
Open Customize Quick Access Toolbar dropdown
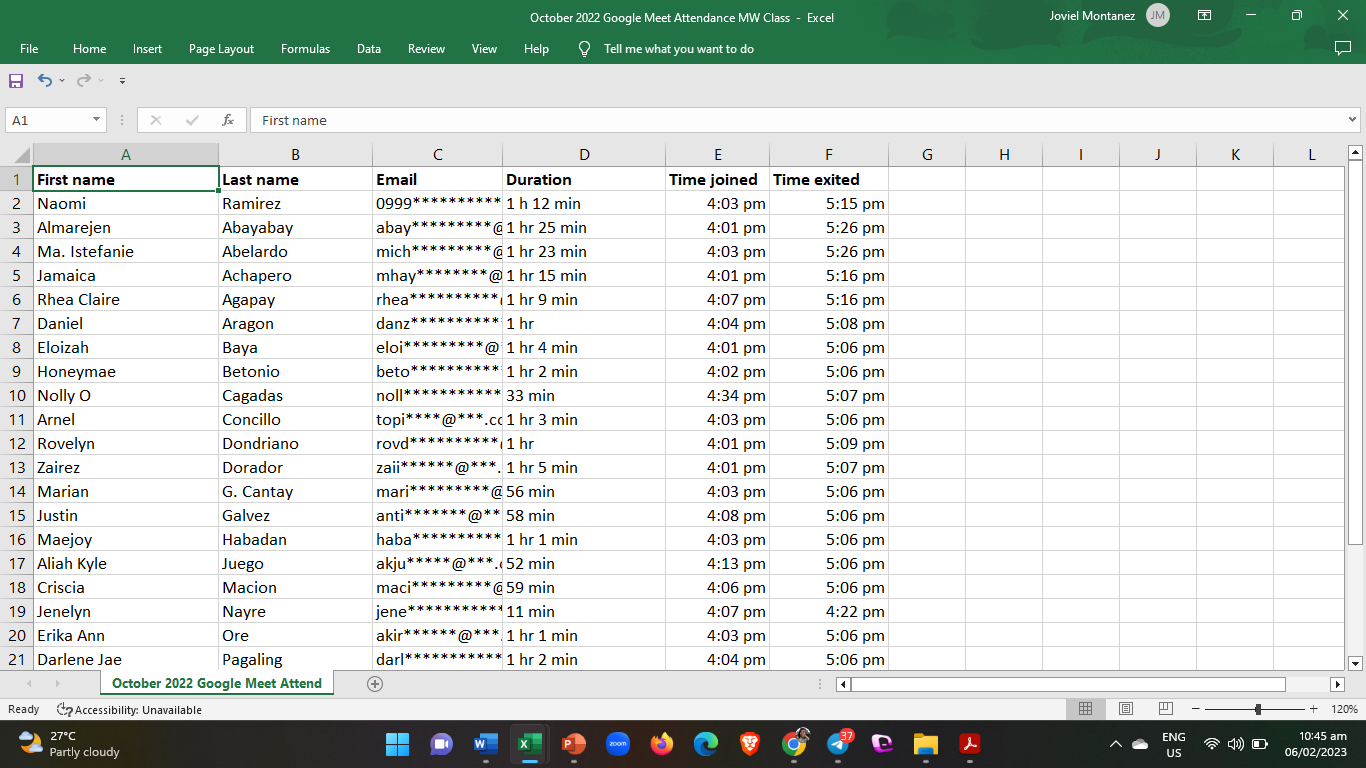122,81
